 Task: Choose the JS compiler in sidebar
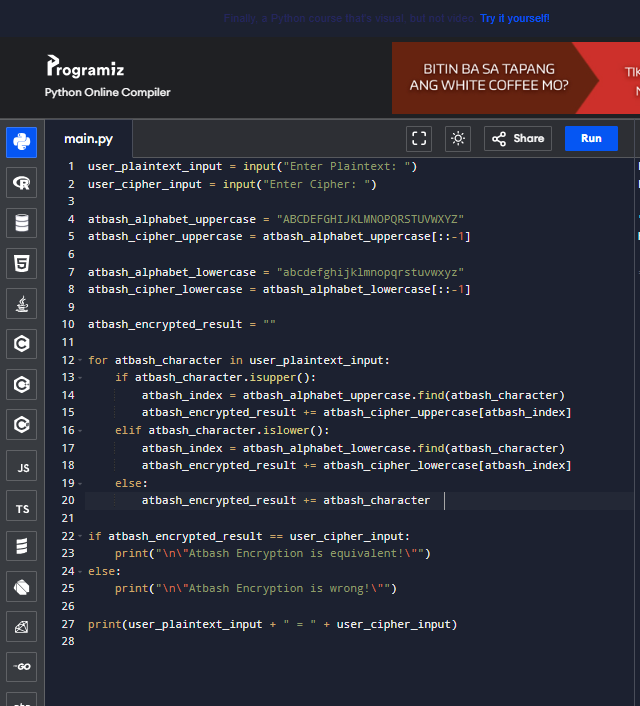click(22, 465)
